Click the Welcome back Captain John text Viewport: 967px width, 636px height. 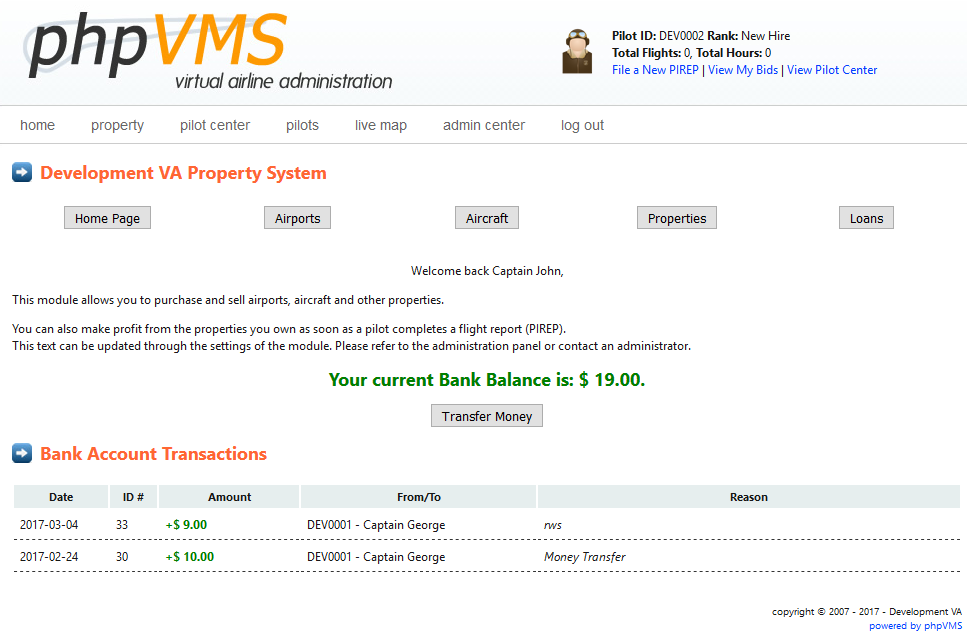click(x=487, y=270)
